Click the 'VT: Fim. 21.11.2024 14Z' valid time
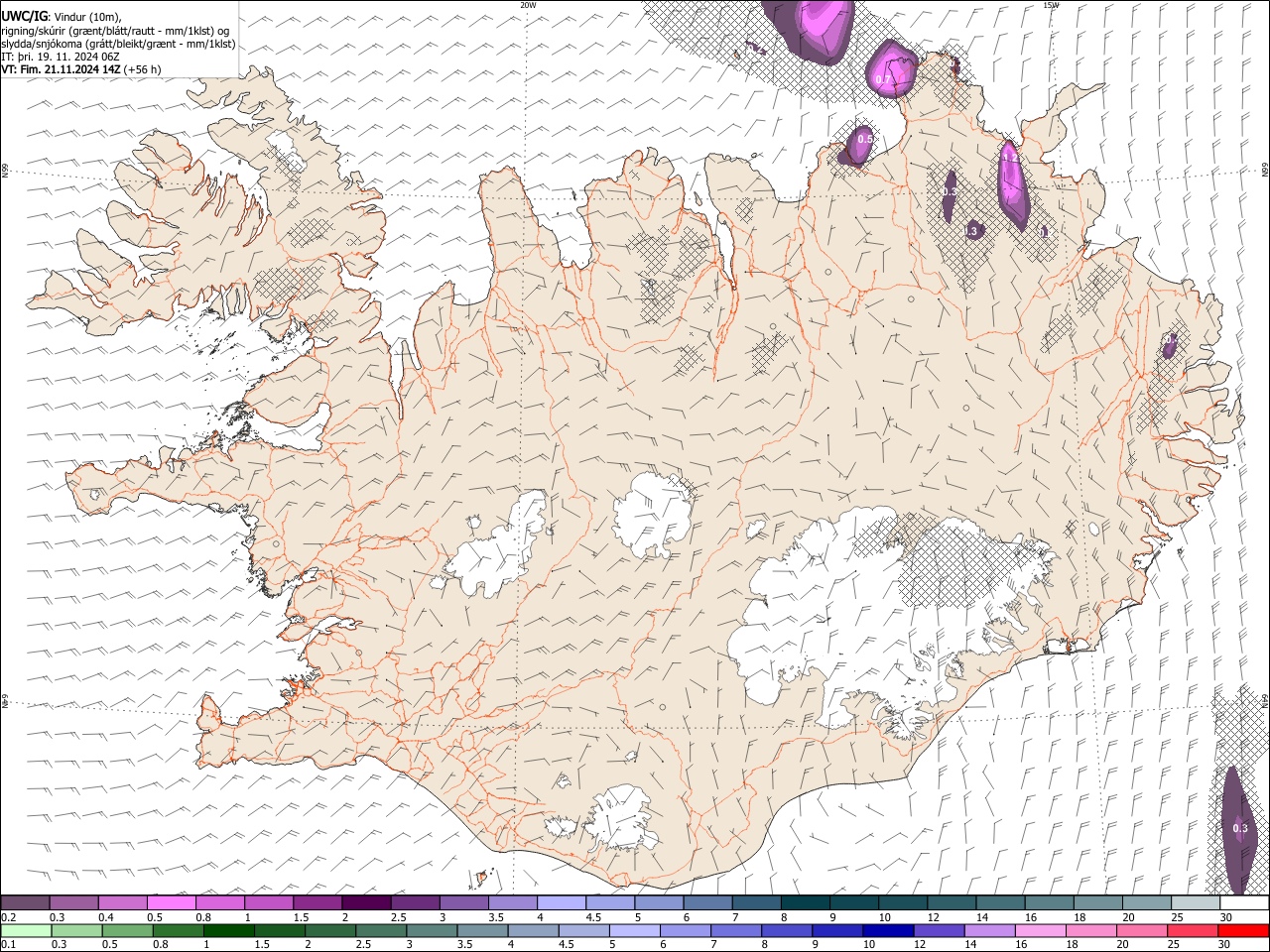Viewport: 1270px width, 952px height. (x=62, y=69)
